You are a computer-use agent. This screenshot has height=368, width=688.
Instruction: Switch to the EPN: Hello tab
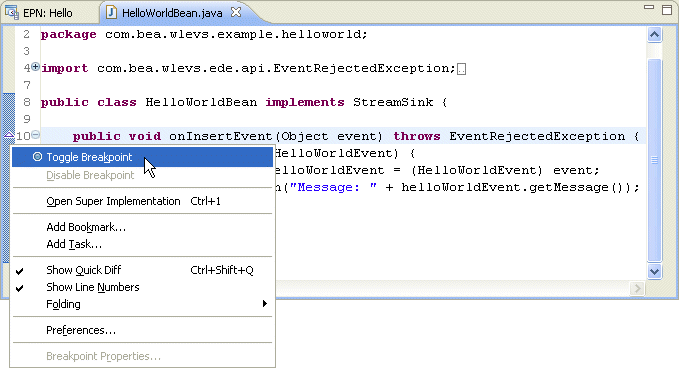(x=47, y=13)
